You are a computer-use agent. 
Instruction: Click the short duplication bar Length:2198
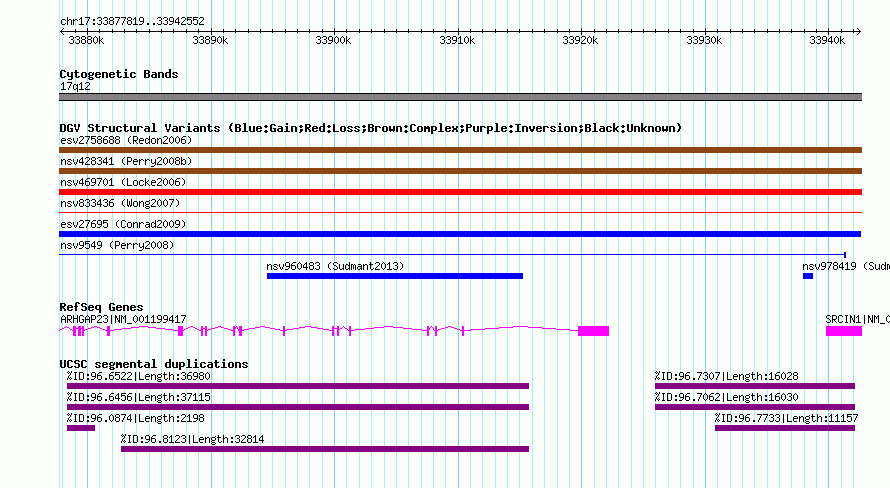[x=81, y=428]
